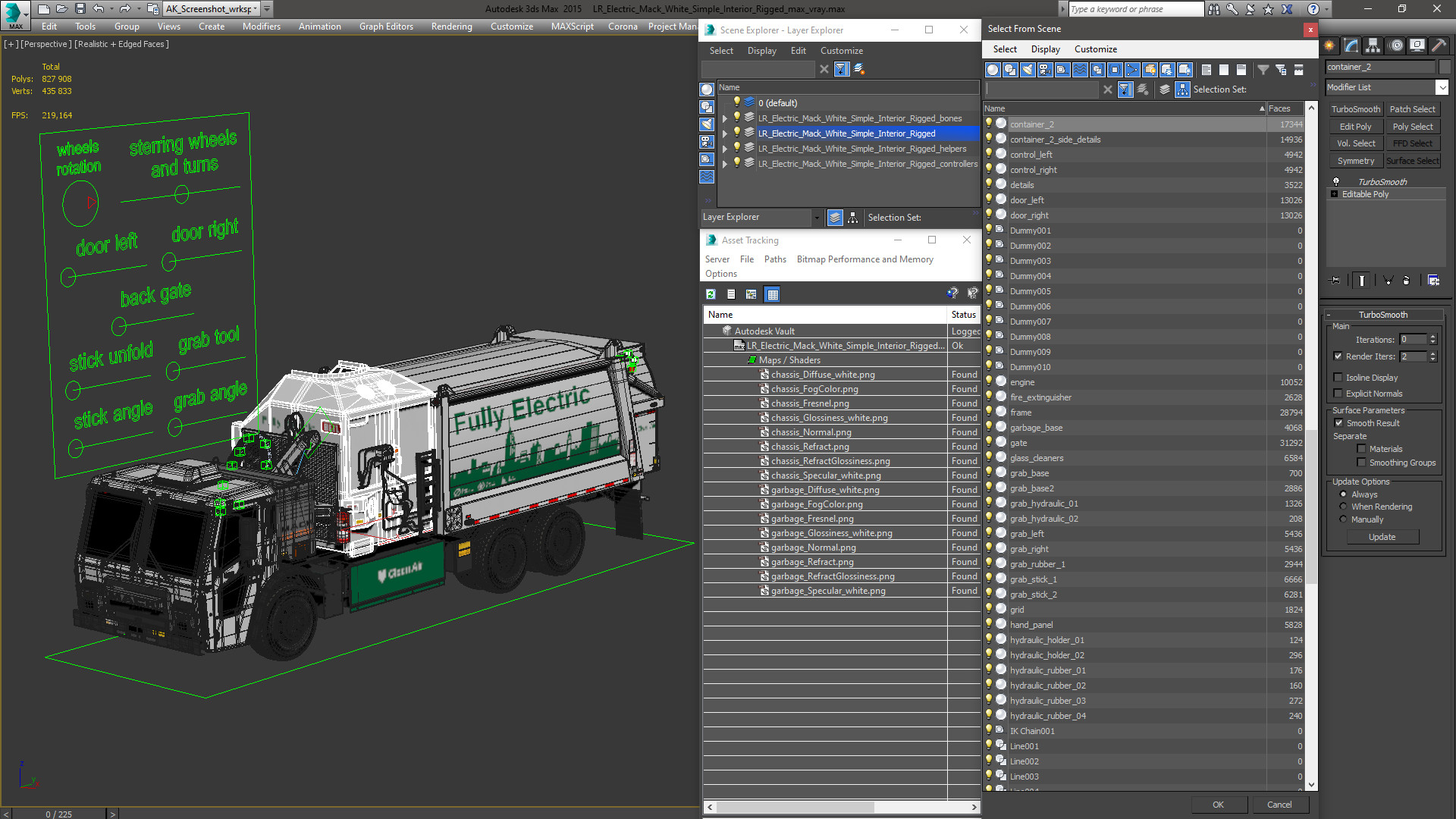Toggle Display Geometry filter in Select From Scene
This screenshot has width=1456, height=819.
[993, 70]
